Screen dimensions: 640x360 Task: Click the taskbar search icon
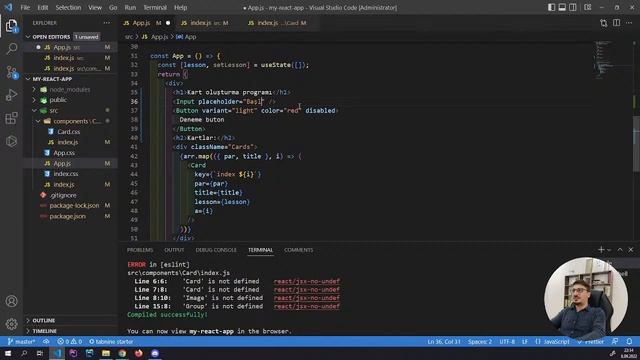[x=24, y=353]
